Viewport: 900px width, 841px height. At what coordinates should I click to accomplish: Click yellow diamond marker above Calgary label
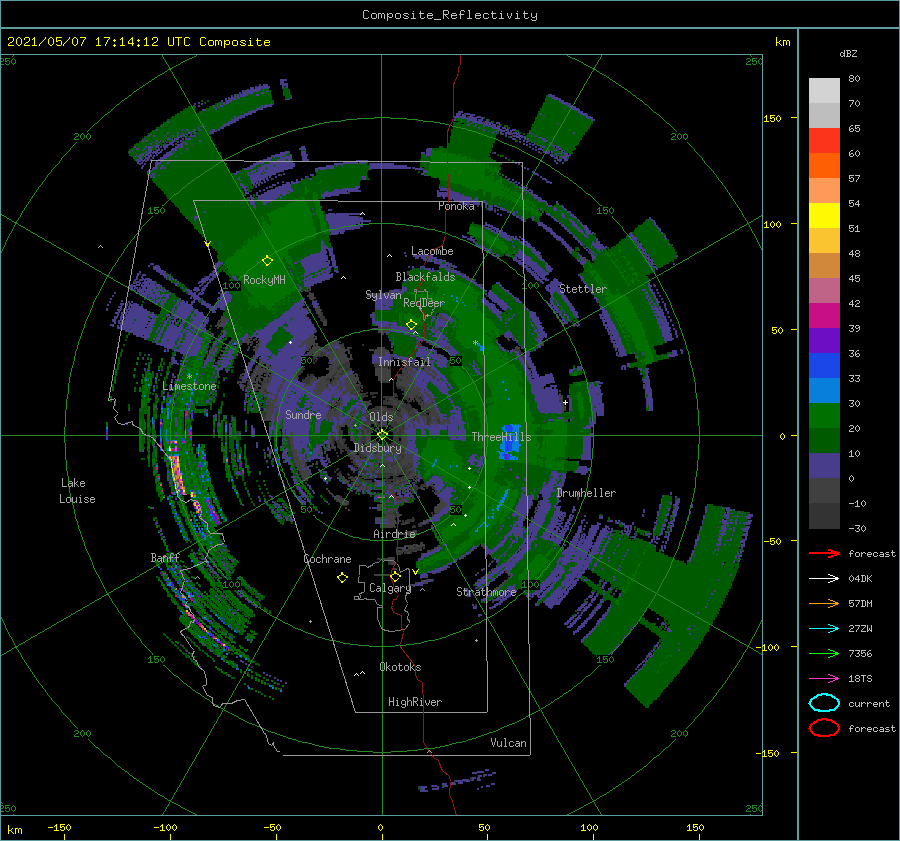(395, 576)
